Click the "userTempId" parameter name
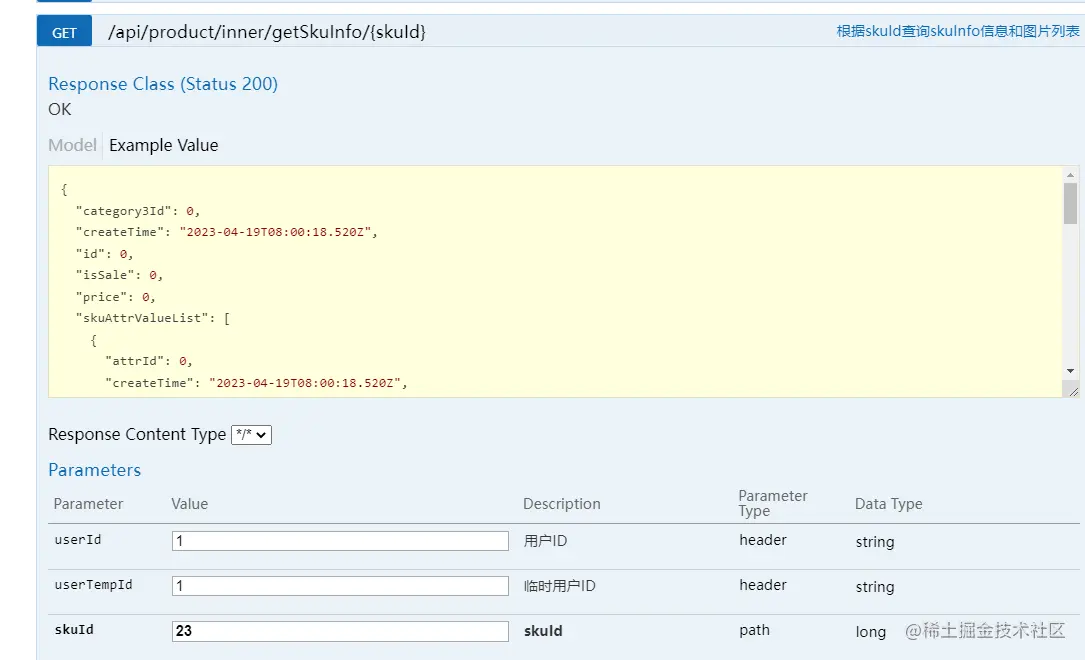 93,585
